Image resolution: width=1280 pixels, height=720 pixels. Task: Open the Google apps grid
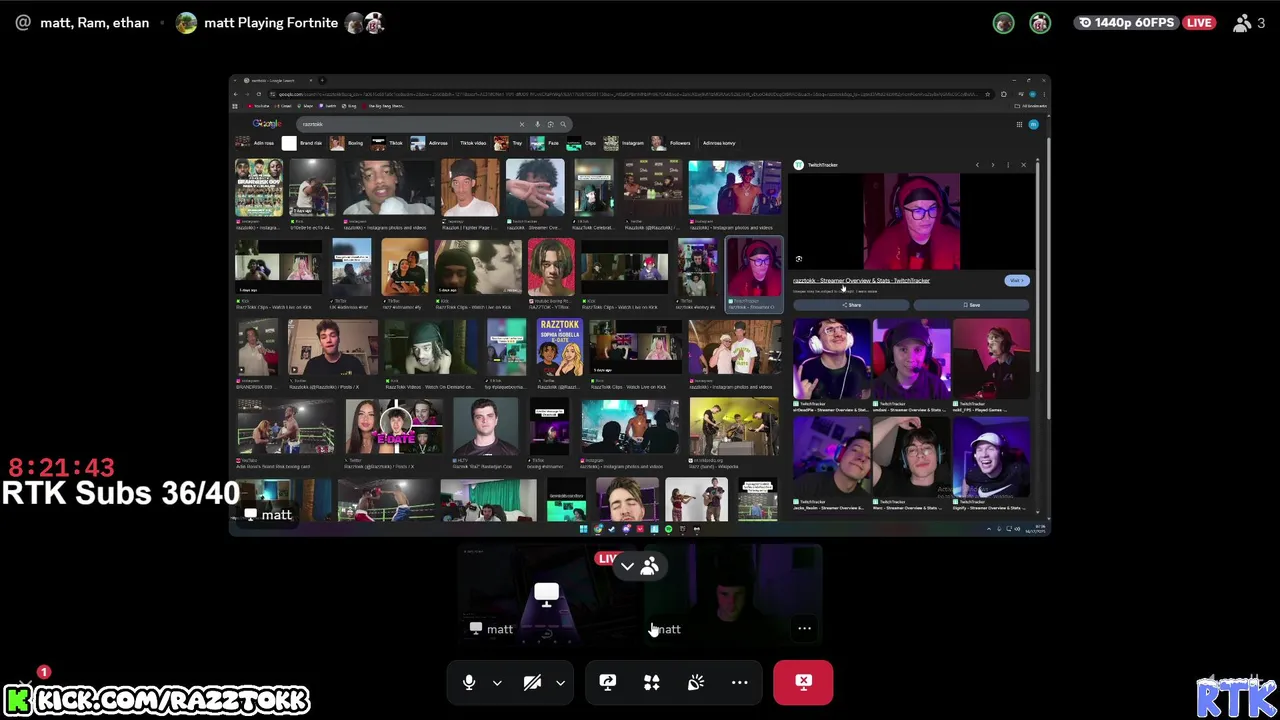tap(1019, 124)
